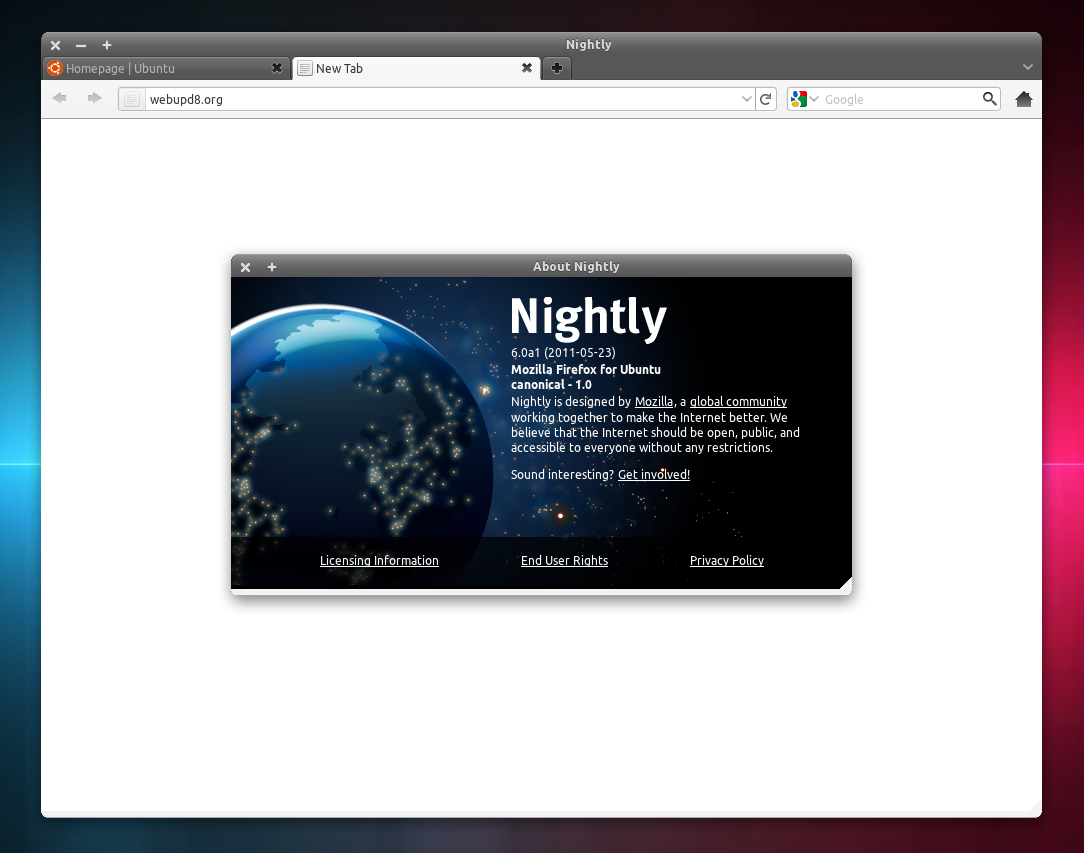Close the Homepage | Ubuntu tab
This screenshot has width=1084, height=853.
pos(277,68)
